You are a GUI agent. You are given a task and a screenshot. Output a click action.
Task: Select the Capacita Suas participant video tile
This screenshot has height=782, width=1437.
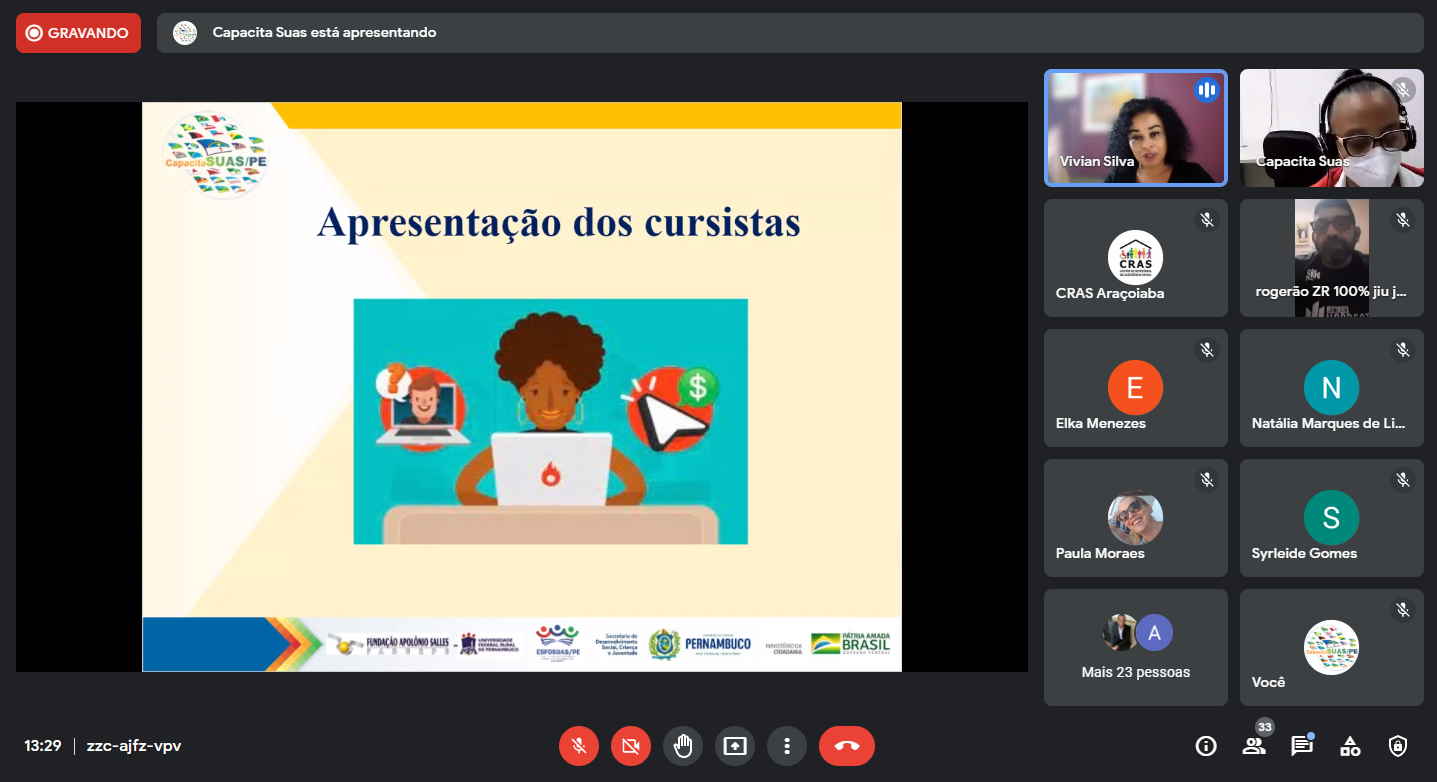click(1331, 128)
